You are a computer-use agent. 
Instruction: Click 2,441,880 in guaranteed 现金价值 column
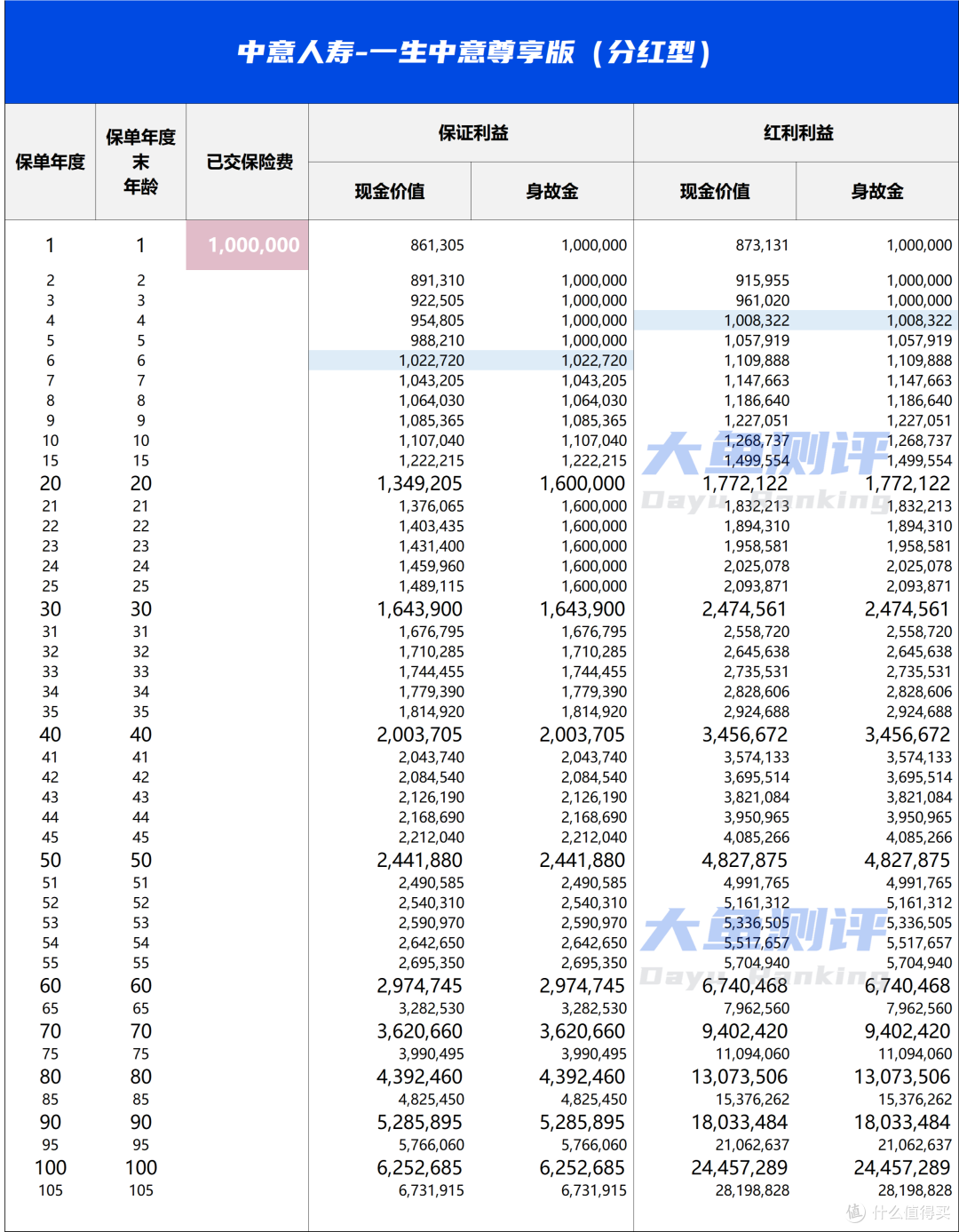(x=419, y=861)
